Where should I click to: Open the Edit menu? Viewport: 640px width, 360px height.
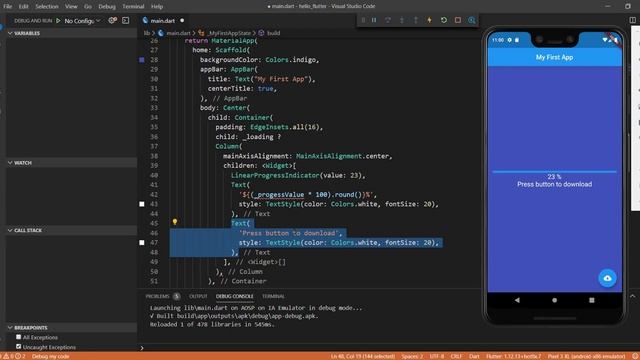click(23, 7)
